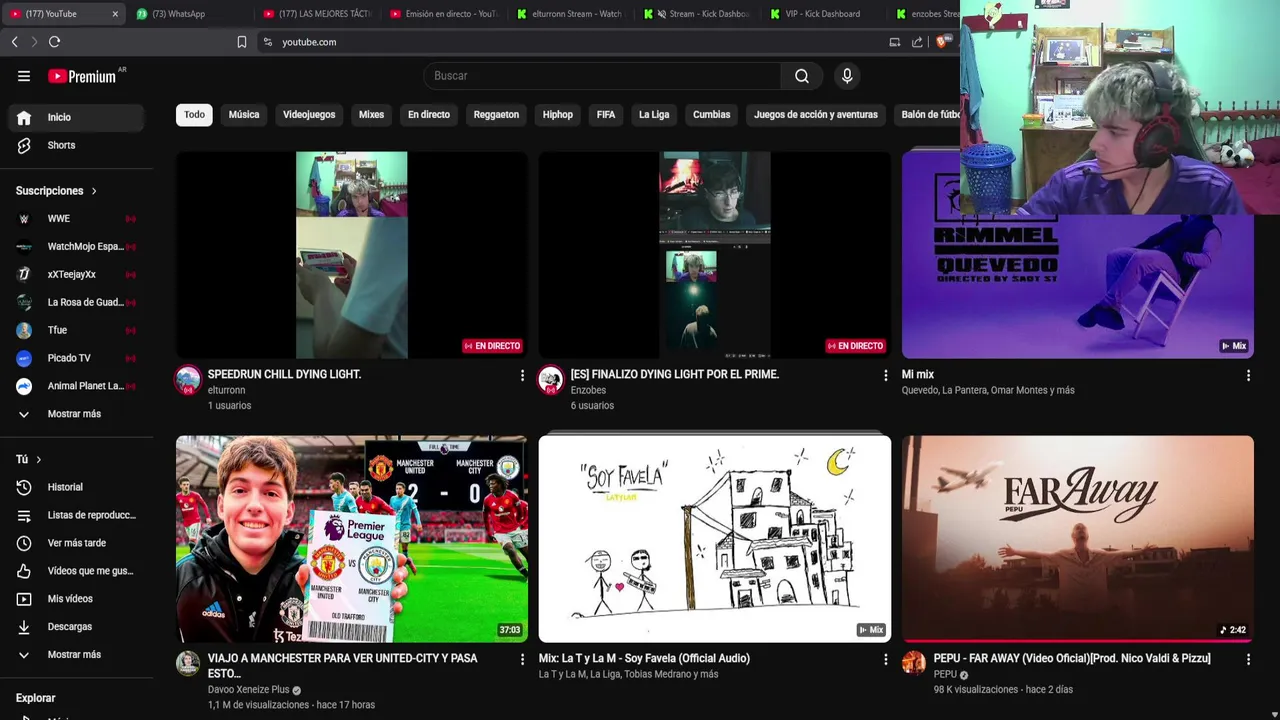
Task: Switch to LAS MEJORES TÁCTICAS tab
Action: coord(318,14)
